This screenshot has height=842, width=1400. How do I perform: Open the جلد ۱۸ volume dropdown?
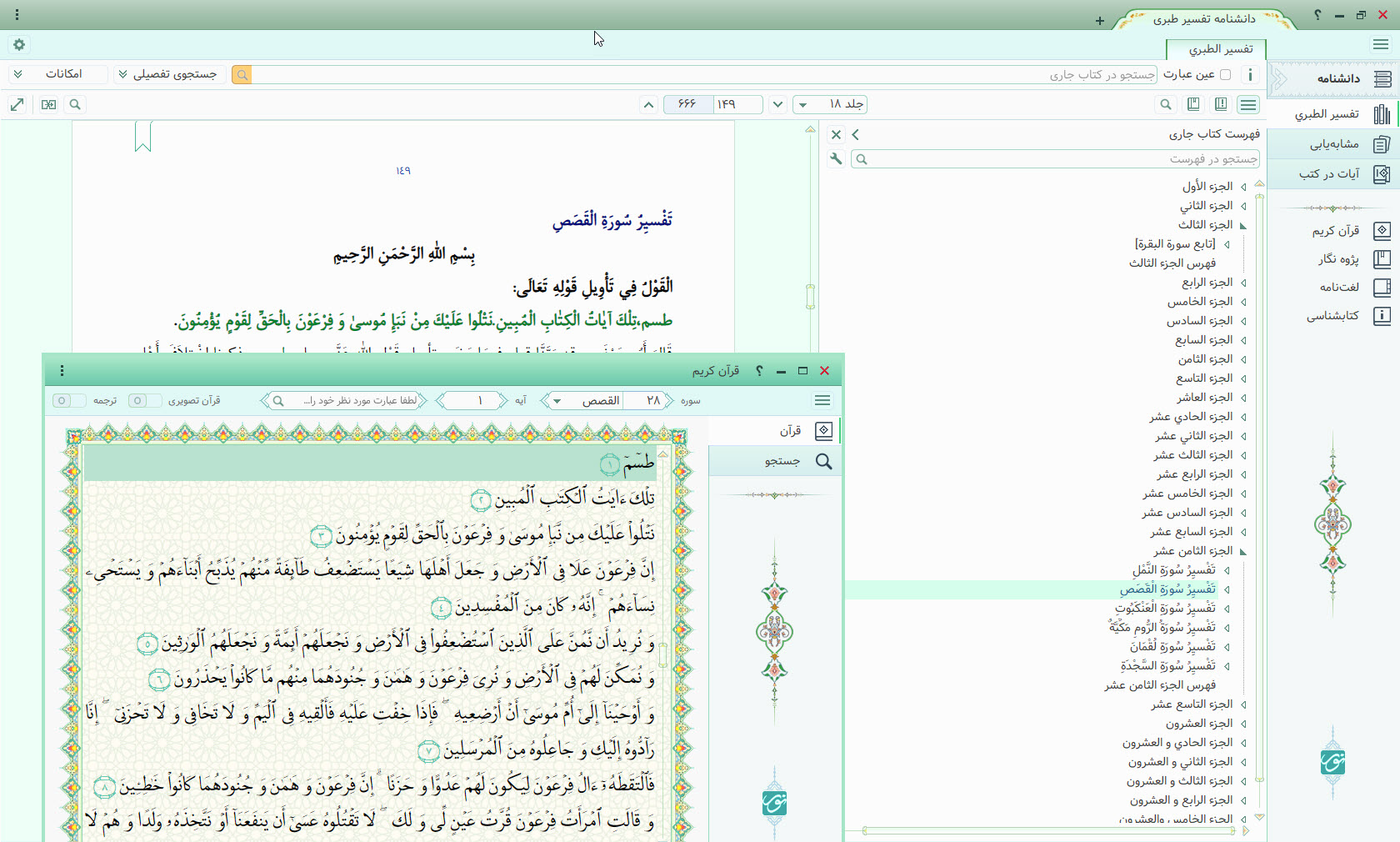829,104
